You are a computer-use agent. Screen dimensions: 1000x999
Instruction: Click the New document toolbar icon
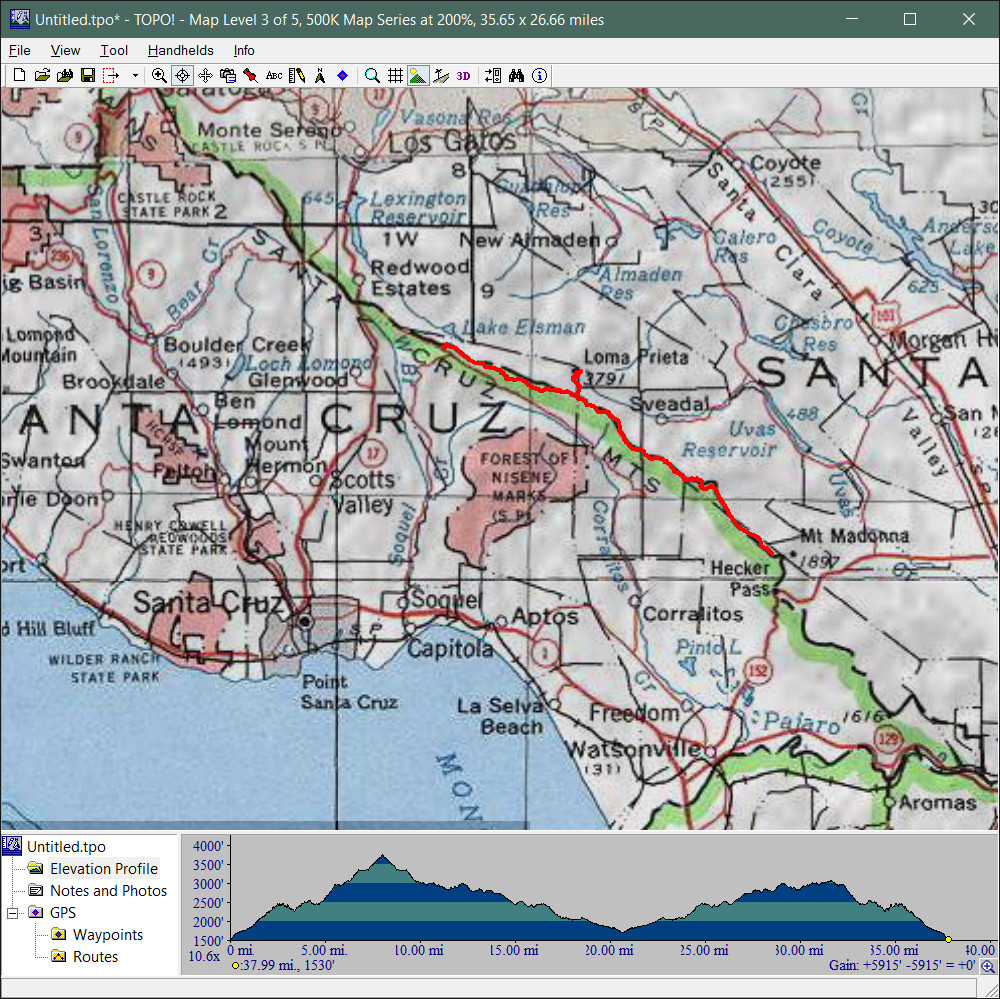(x=20, y=75)
